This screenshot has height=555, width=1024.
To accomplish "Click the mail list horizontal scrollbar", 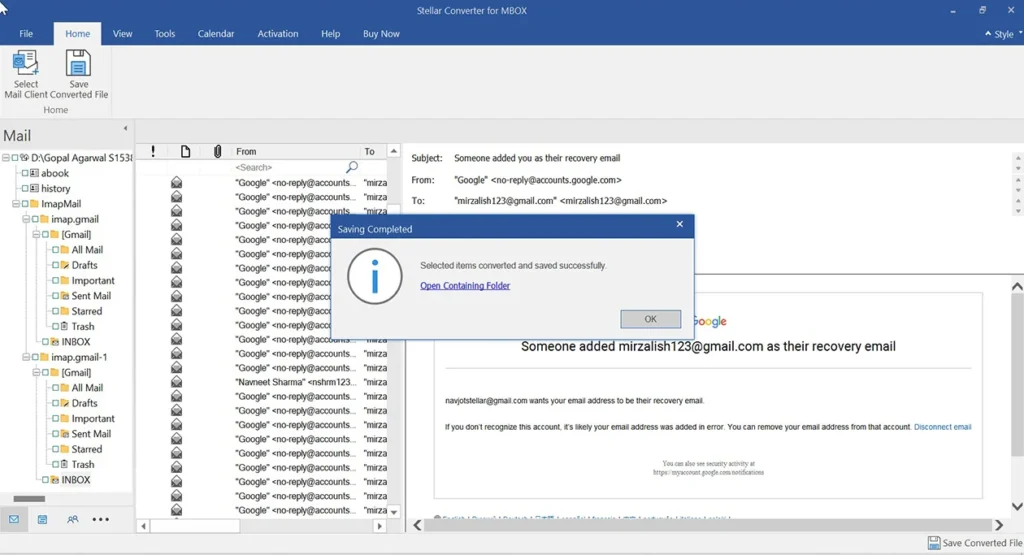I will coord(195,526).
